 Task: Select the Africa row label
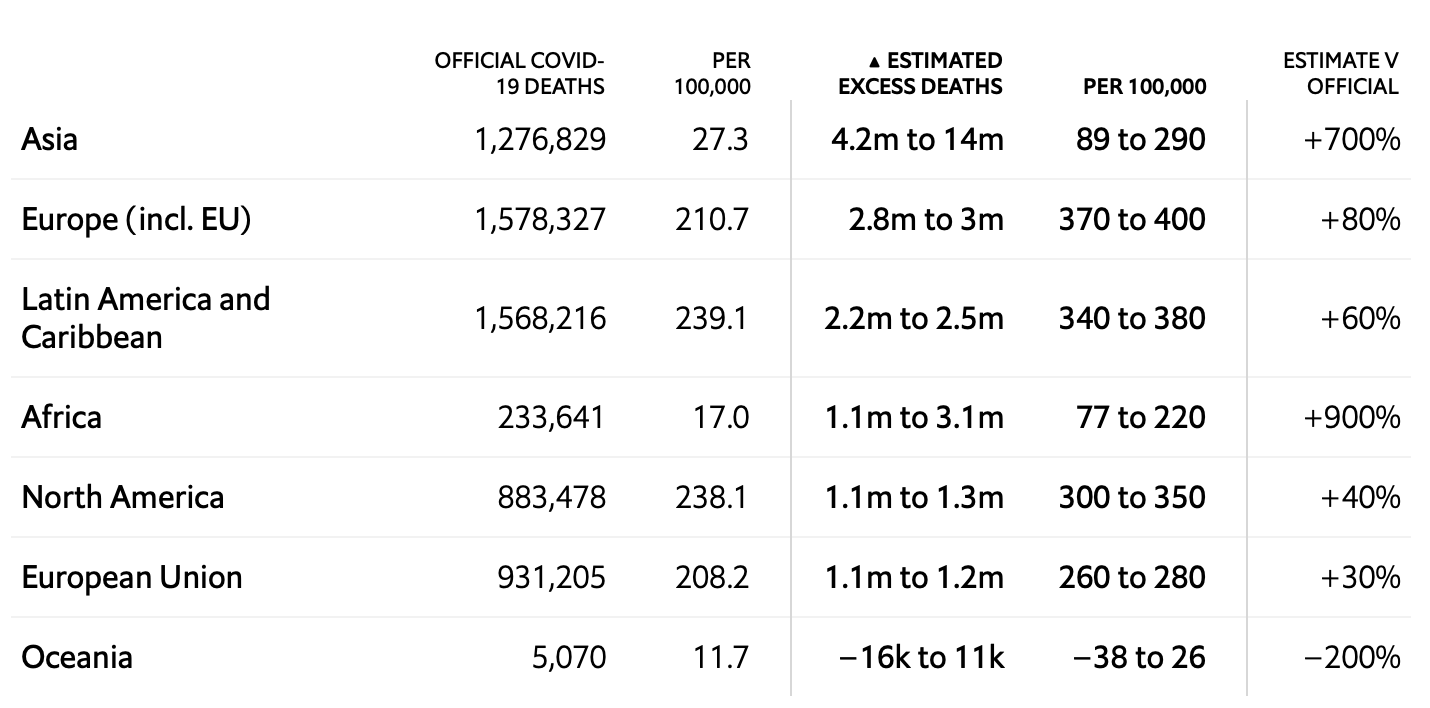[61, 417]
